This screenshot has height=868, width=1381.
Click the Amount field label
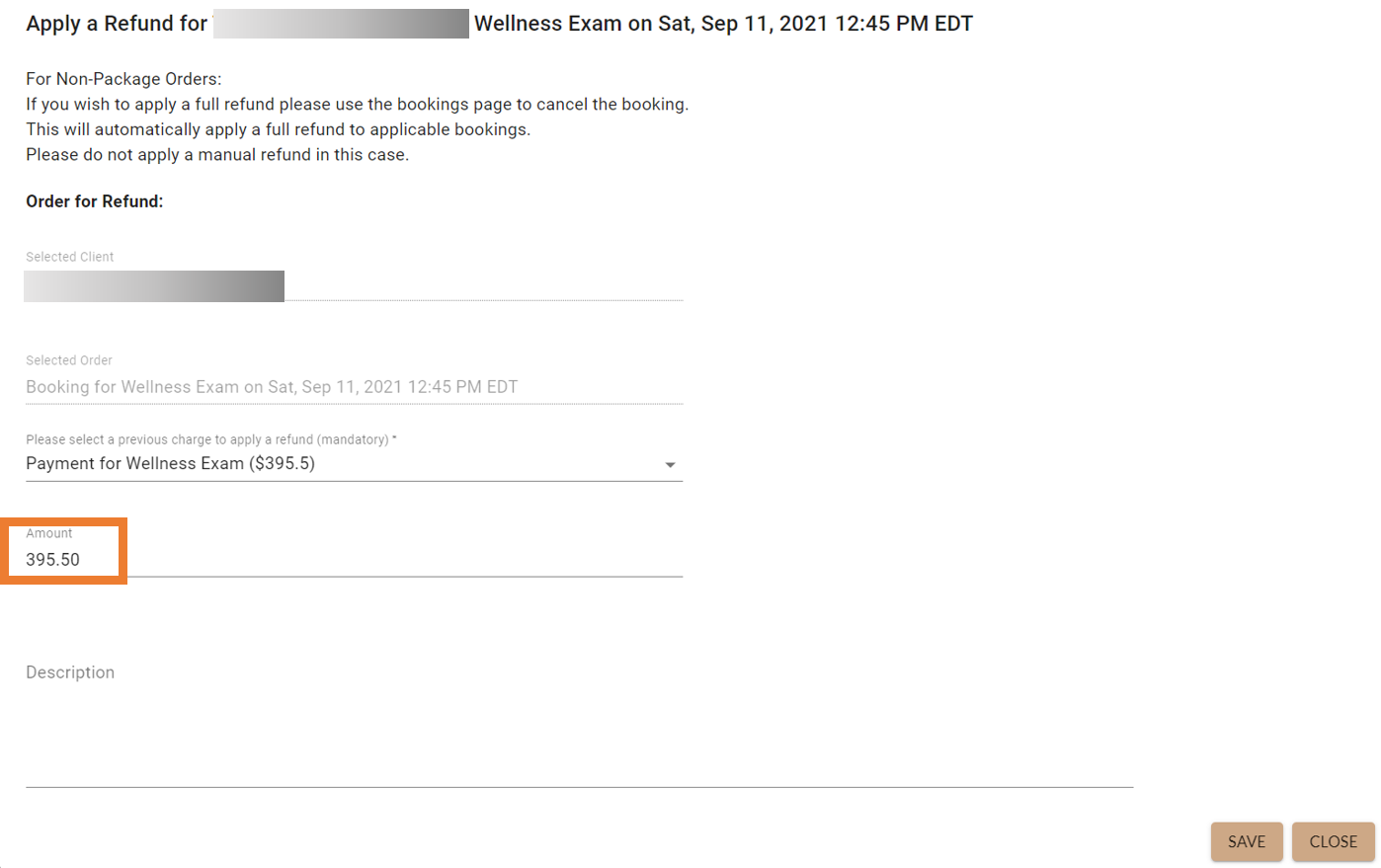click(49, 533)
